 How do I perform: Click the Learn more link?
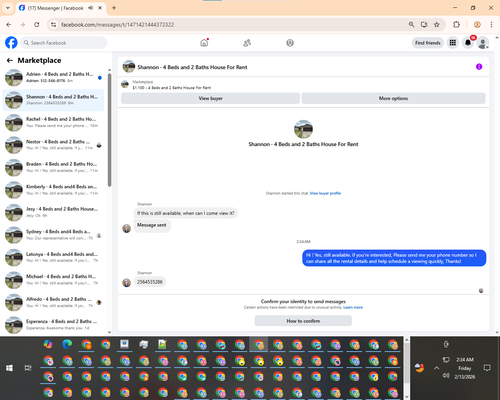(353, 307)
